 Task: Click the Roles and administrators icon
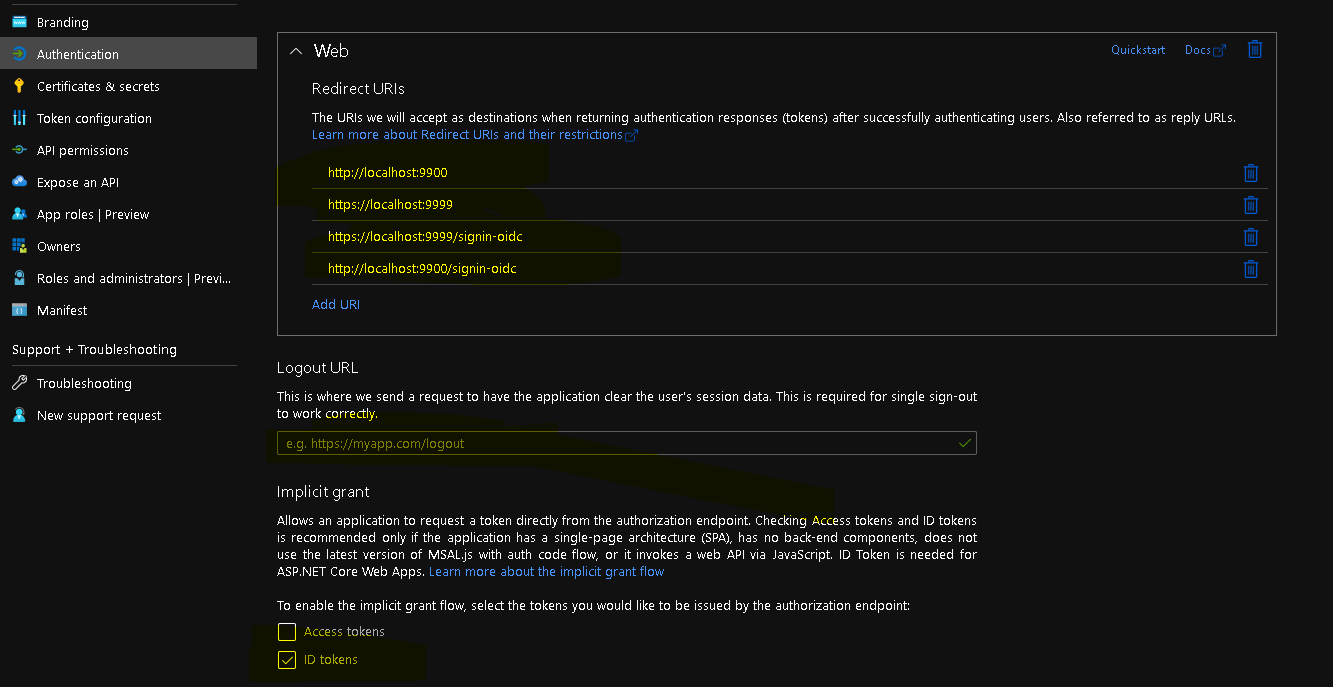coord(19,278)
